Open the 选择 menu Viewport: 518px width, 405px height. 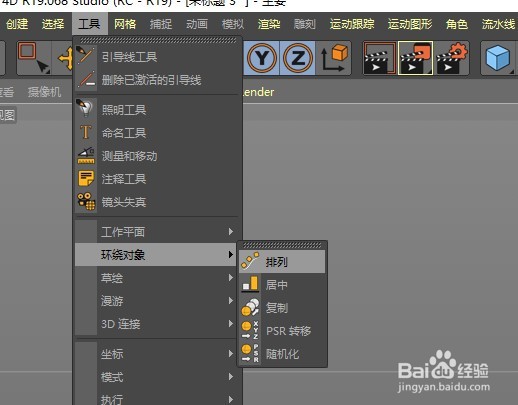[x=53, y=24]
